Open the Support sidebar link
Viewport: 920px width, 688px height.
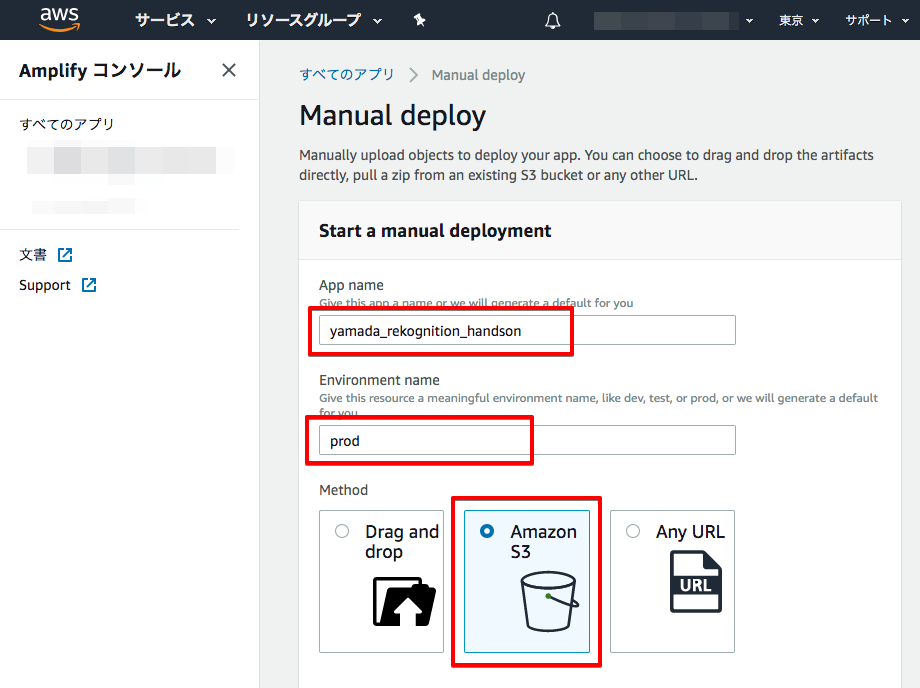[45, 285]
